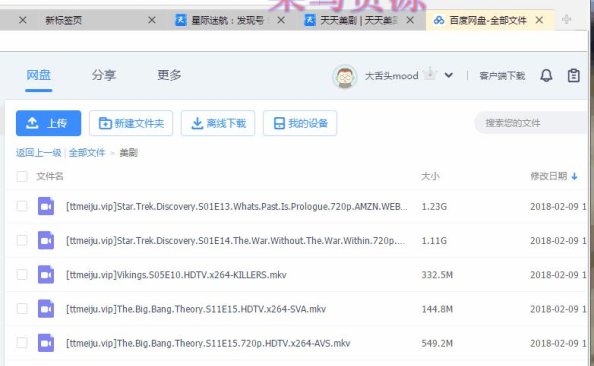Check the Vikings.S05E10 file checkbox
594x366 pixels.
pyautogui.click(x=22, y=274)
